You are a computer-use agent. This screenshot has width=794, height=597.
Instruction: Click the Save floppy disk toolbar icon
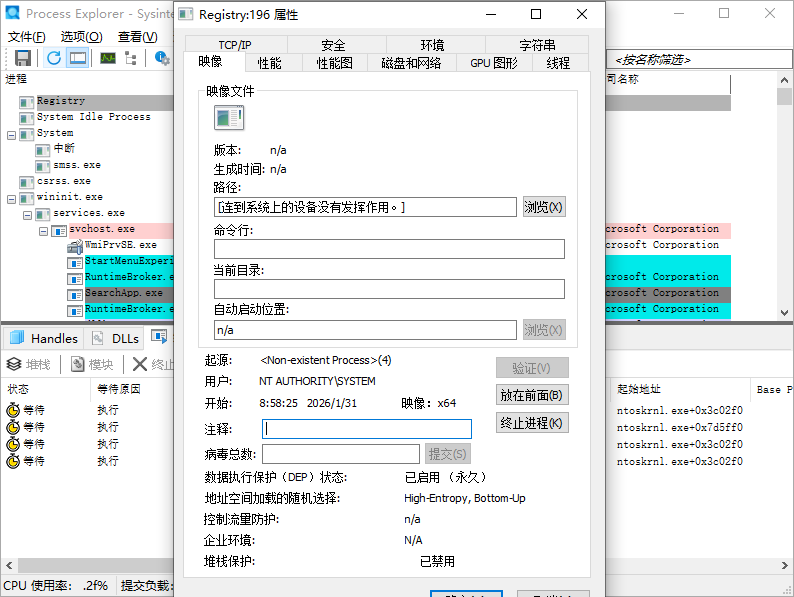click(x=23, y=58)
